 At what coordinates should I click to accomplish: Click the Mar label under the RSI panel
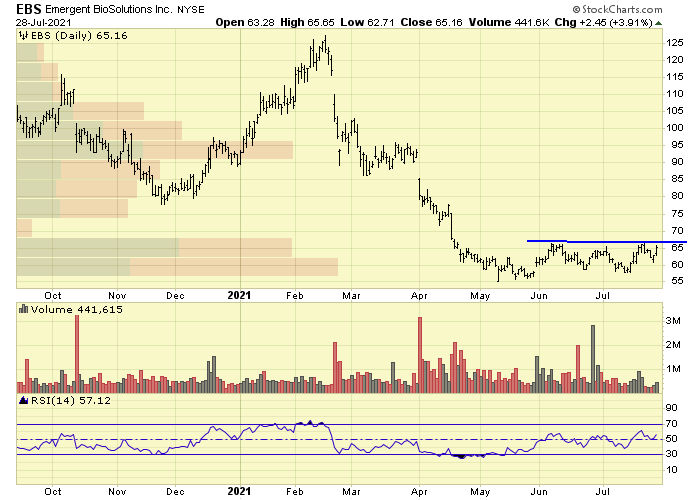351,492
